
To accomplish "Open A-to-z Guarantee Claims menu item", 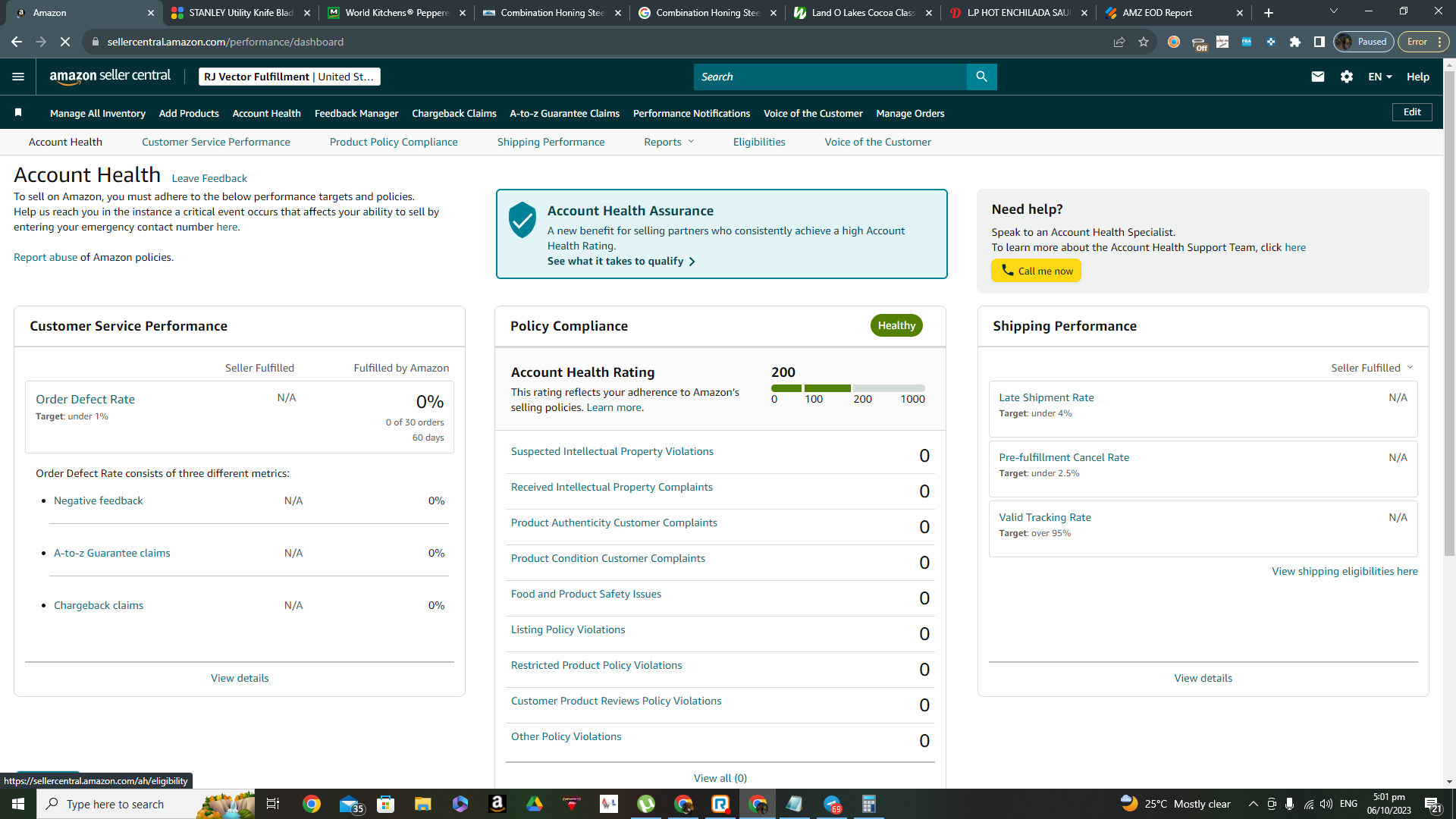I will coord(565,113).
